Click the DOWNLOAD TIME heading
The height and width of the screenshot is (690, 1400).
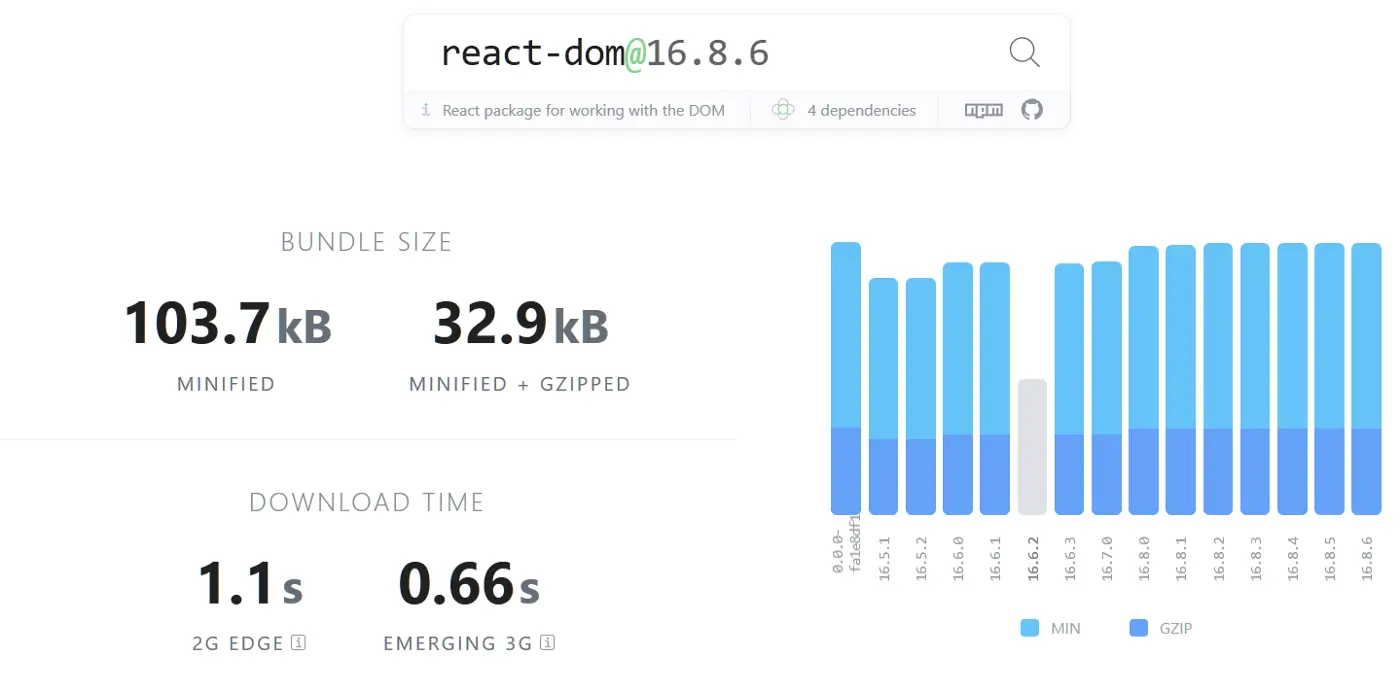click(x=367, y=502)
